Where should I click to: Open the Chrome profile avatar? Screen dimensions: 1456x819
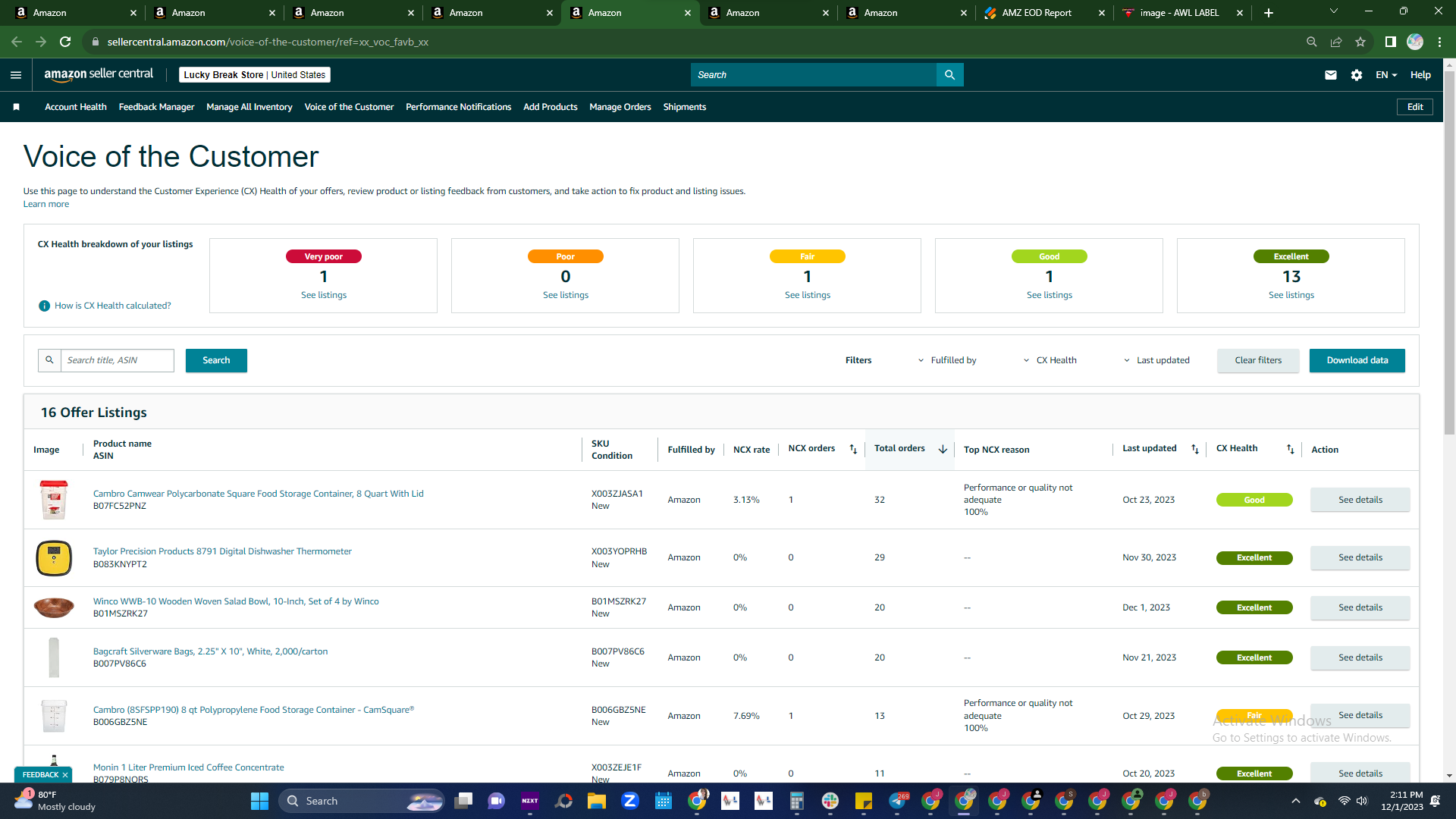pyautogui.click(x=1415, y=42)
